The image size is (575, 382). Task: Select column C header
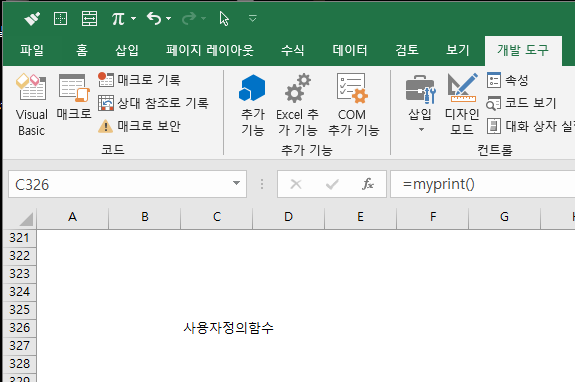pyautogui.click(x=217, y=217)
